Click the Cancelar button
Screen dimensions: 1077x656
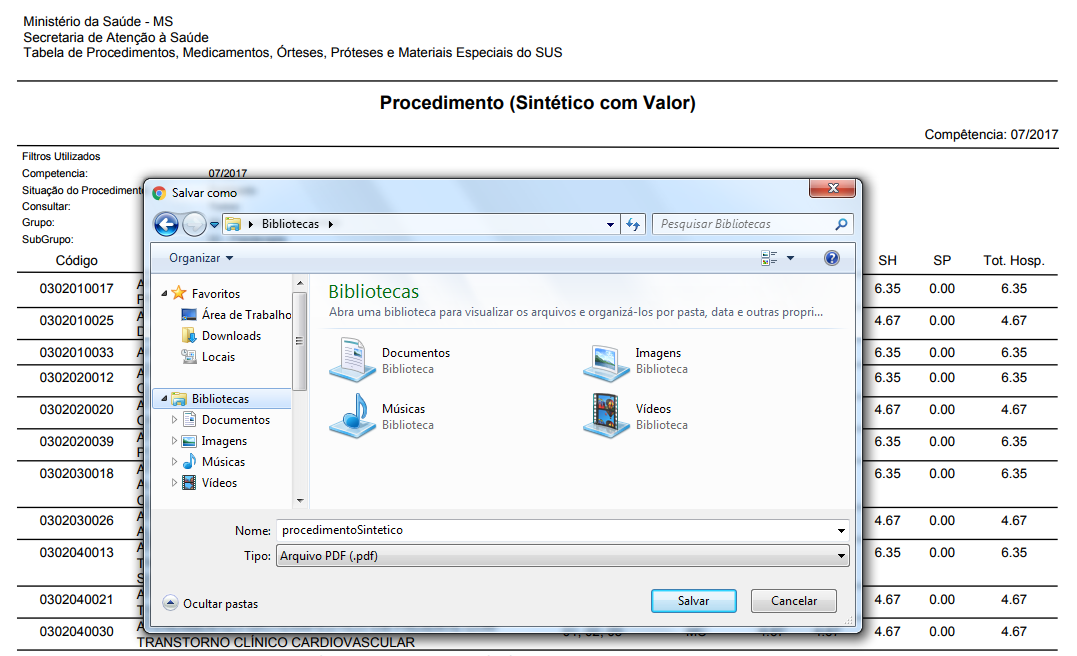click(x=794, y=601)
